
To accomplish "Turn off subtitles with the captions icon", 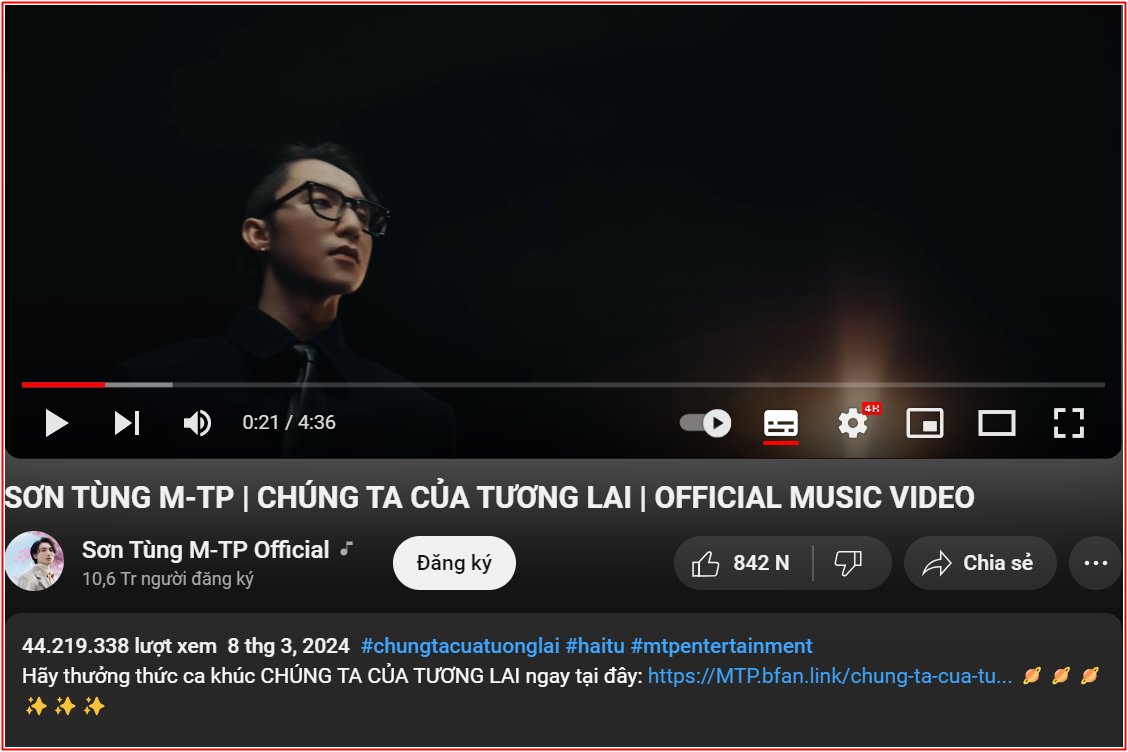I will point(781,424).
